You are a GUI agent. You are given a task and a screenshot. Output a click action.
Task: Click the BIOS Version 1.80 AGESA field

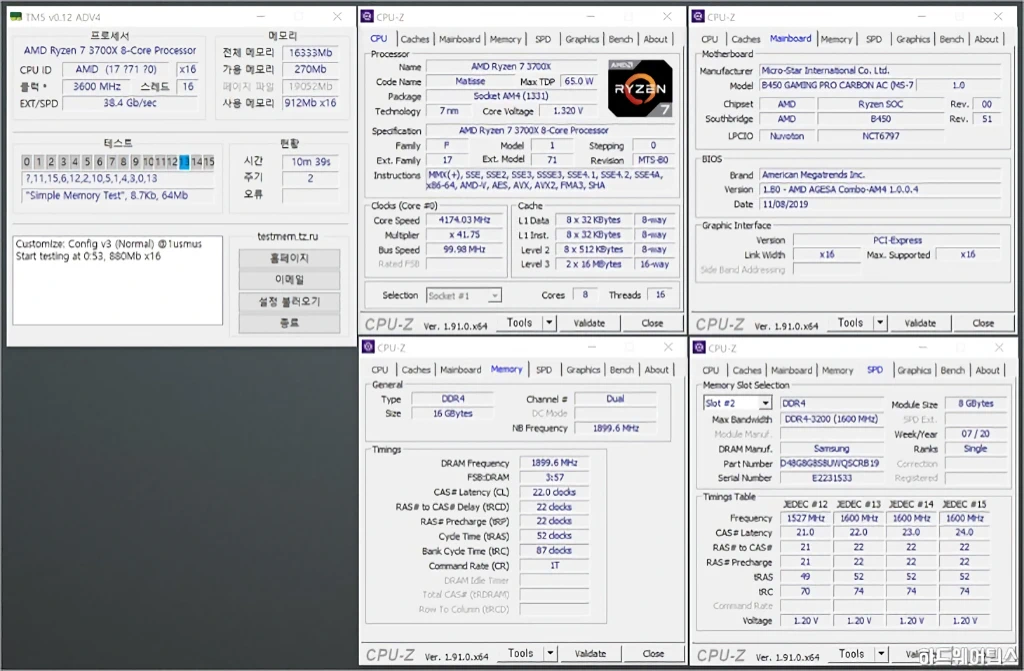(x=880, y=189)
